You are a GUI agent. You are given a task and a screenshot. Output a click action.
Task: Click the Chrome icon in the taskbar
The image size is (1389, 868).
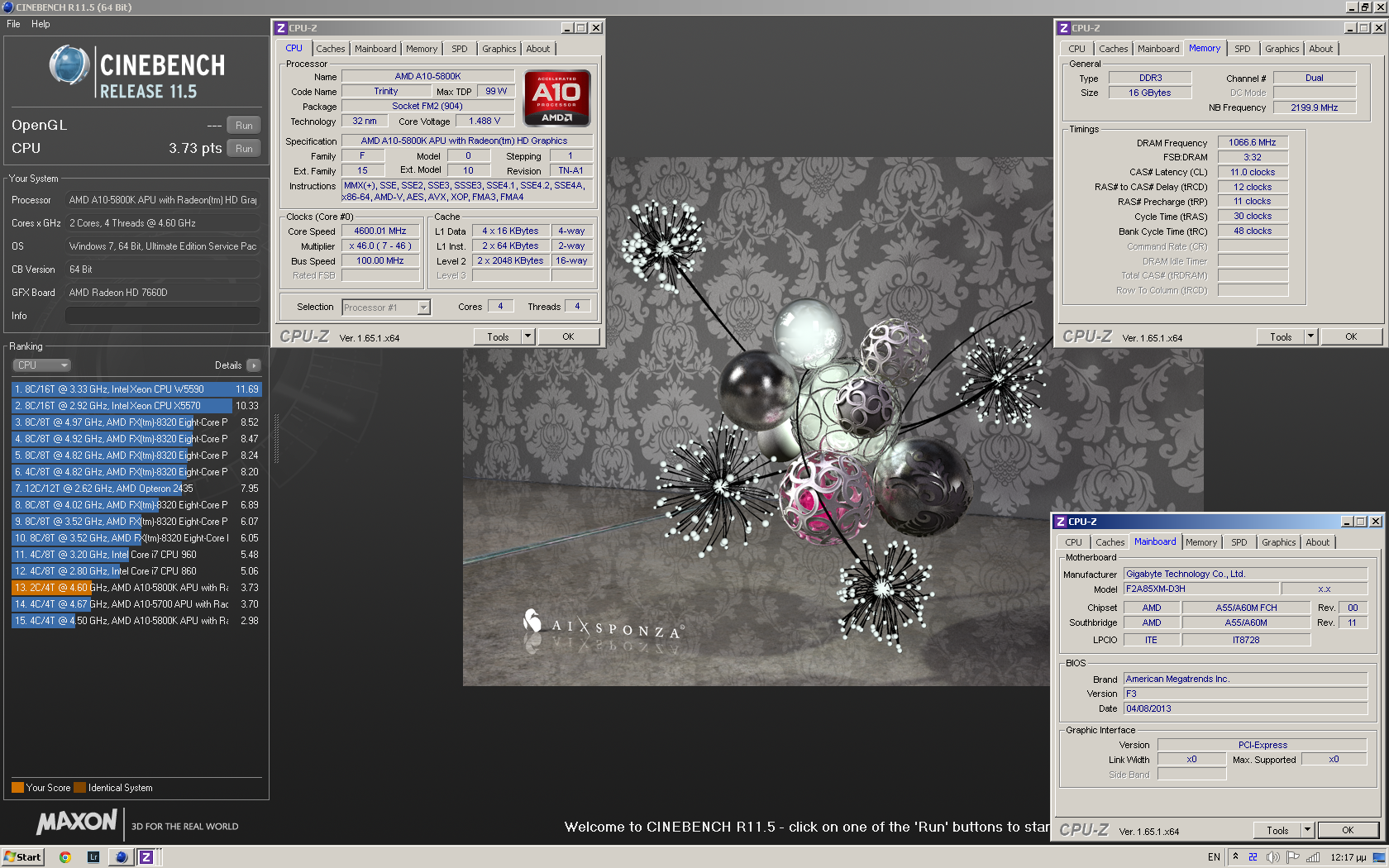[64, 857]
